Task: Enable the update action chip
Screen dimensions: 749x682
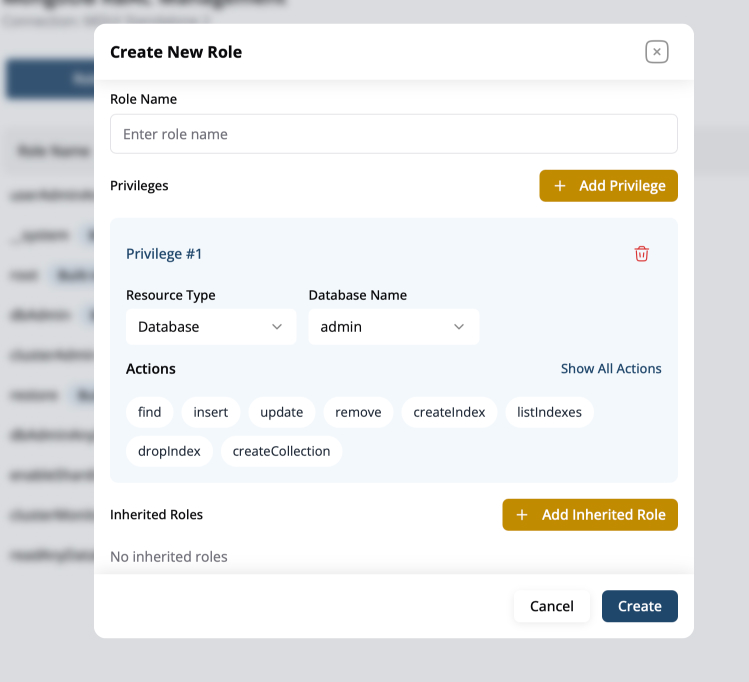Action: coord(282,412)
